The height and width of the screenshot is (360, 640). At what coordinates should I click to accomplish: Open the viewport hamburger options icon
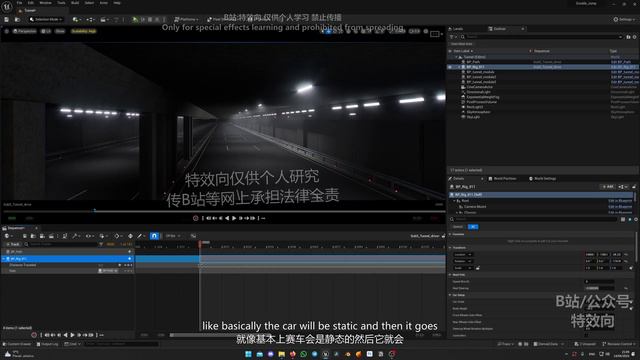[7, 31]
